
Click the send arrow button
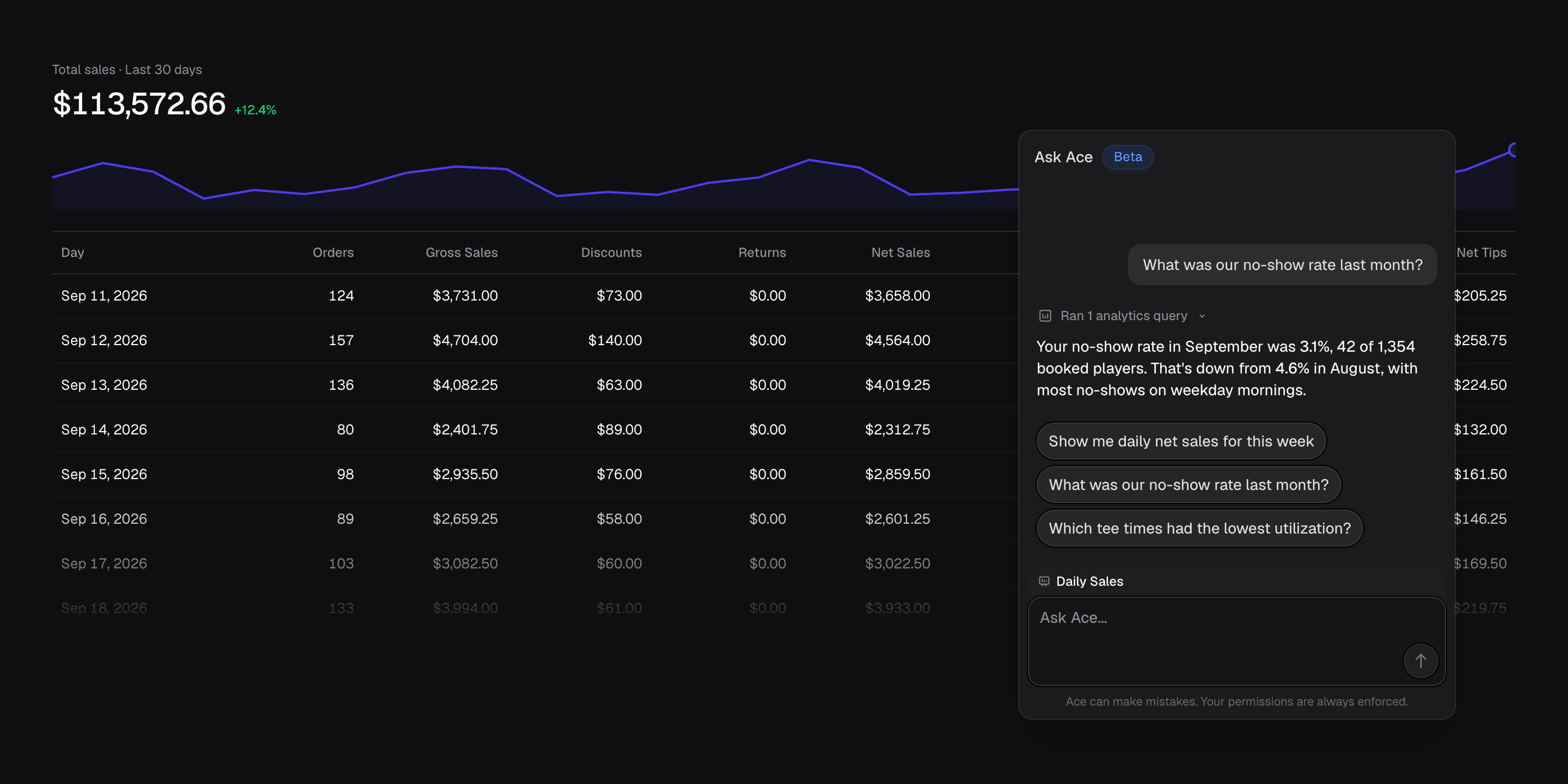pos(1420,660)
